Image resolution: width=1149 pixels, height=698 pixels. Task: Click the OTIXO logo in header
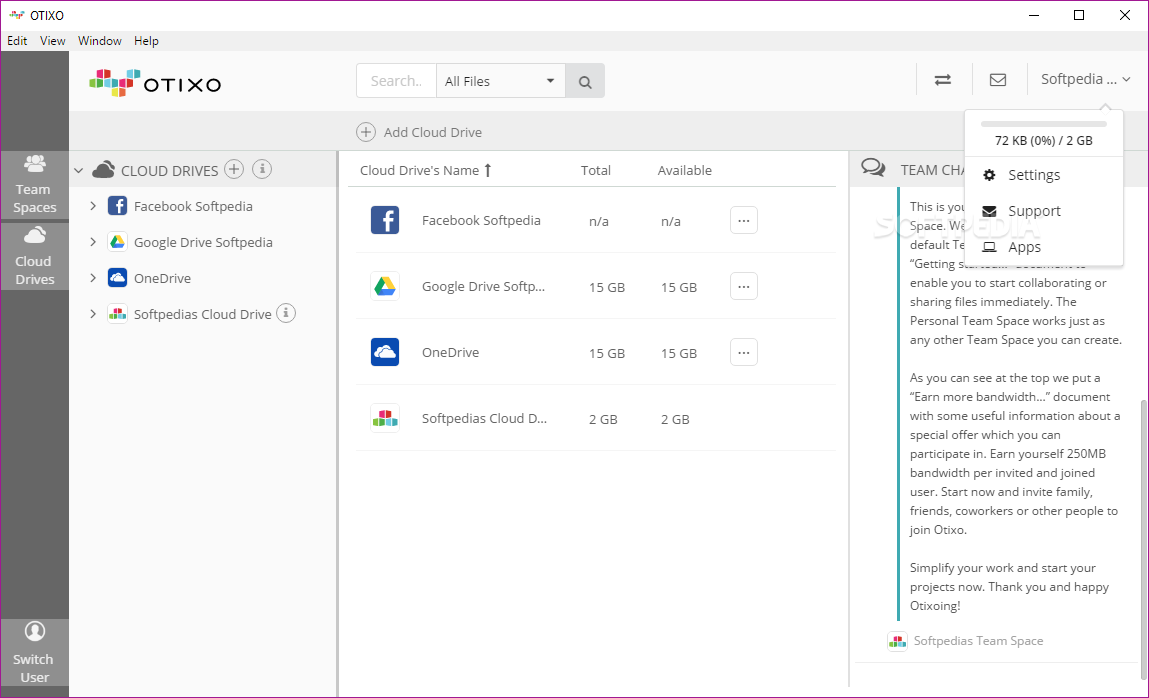pos(155,83)
